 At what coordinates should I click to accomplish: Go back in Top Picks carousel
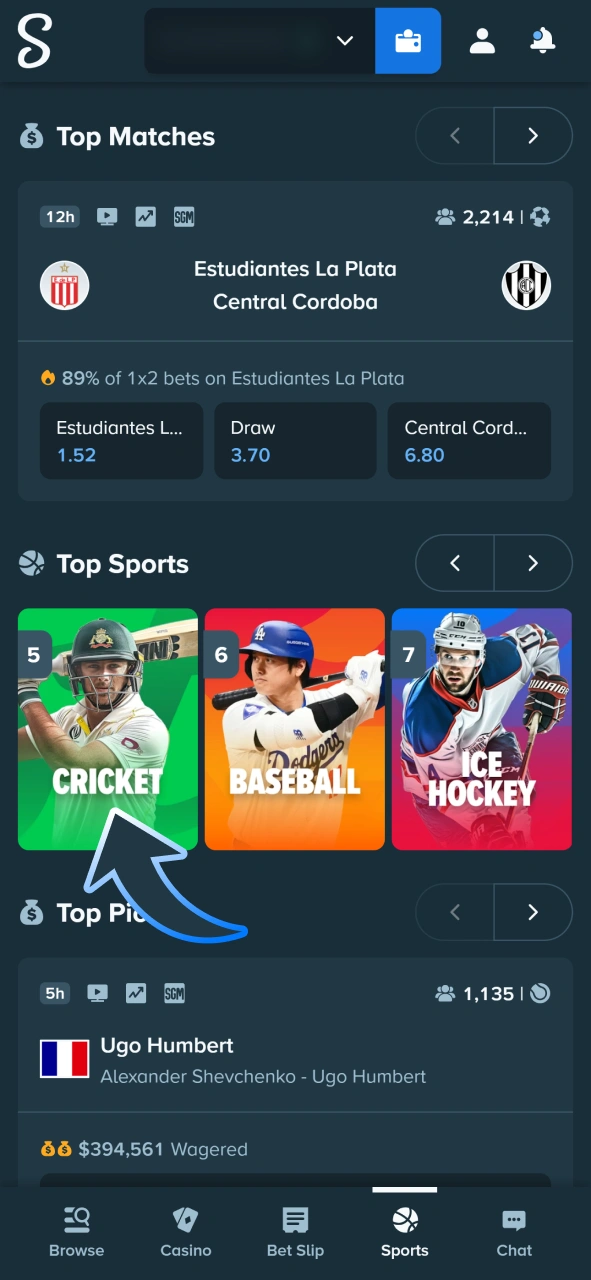click(x=453, y=912)
